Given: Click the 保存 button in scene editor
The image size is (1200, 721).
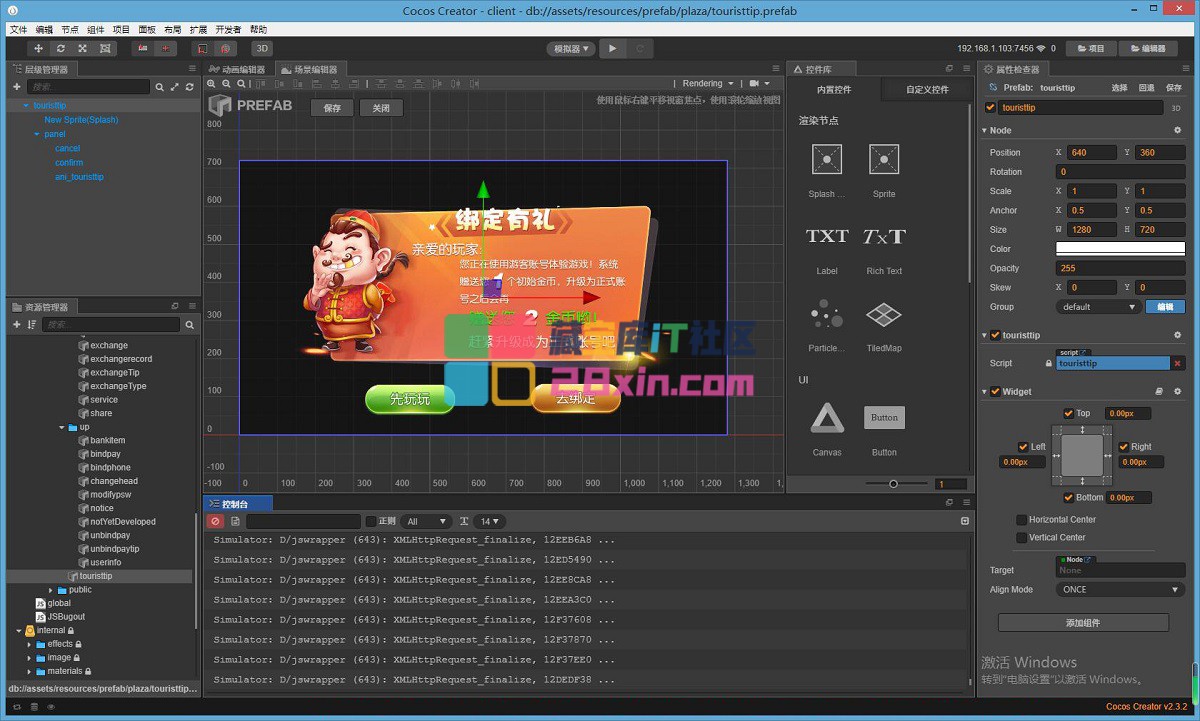Looking at the screenshot, I should [x=333, y=108].
